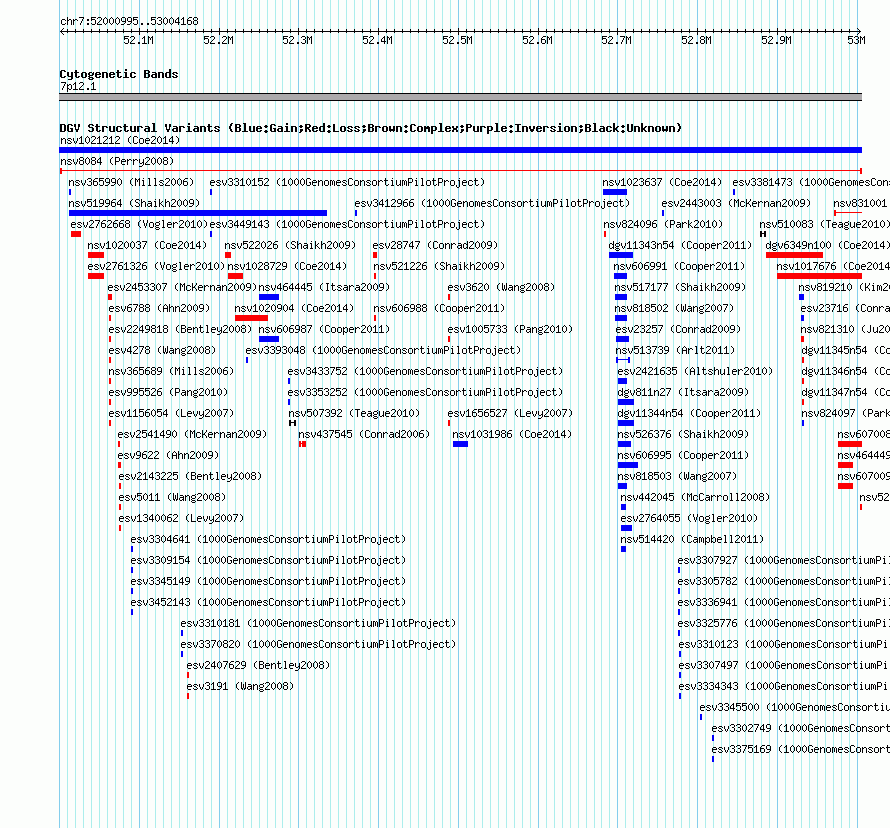Click label esv6788 (Ahn2009)

[159, 308]
